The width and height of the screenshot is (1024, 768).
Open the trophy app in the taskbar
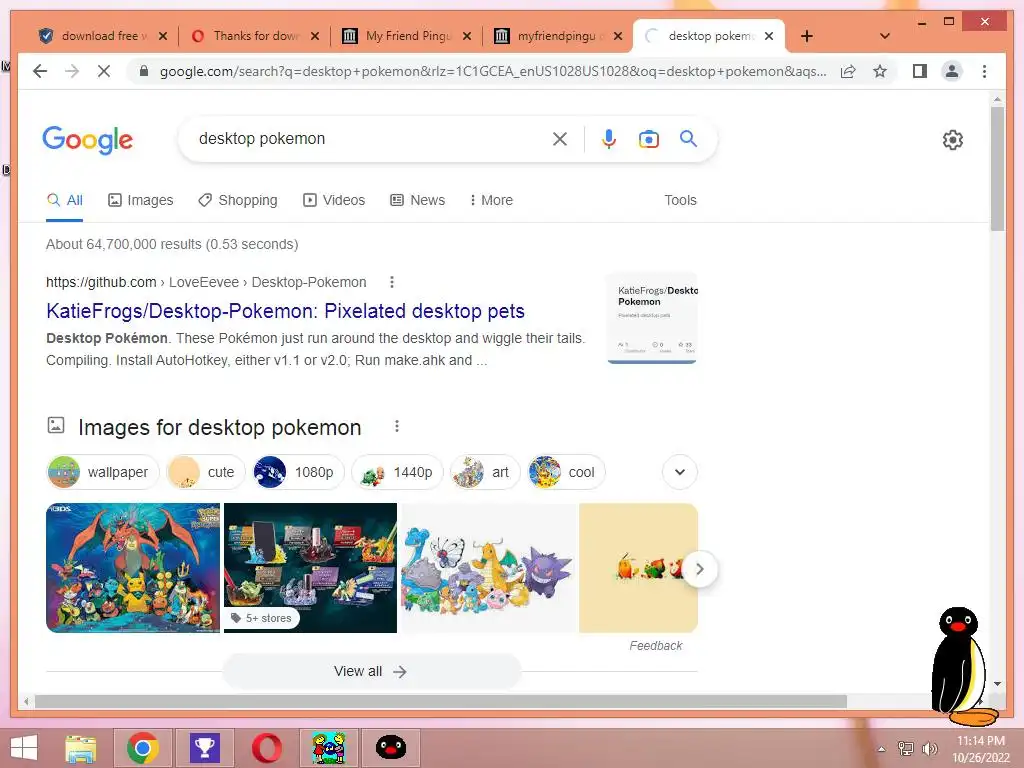tap(204, 748)
